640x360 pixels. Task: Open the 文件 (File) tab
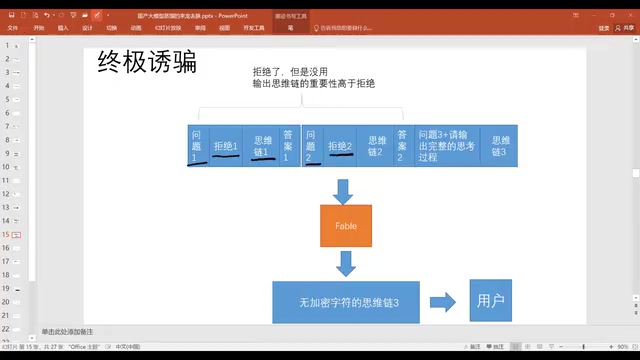tap(13, 28)
